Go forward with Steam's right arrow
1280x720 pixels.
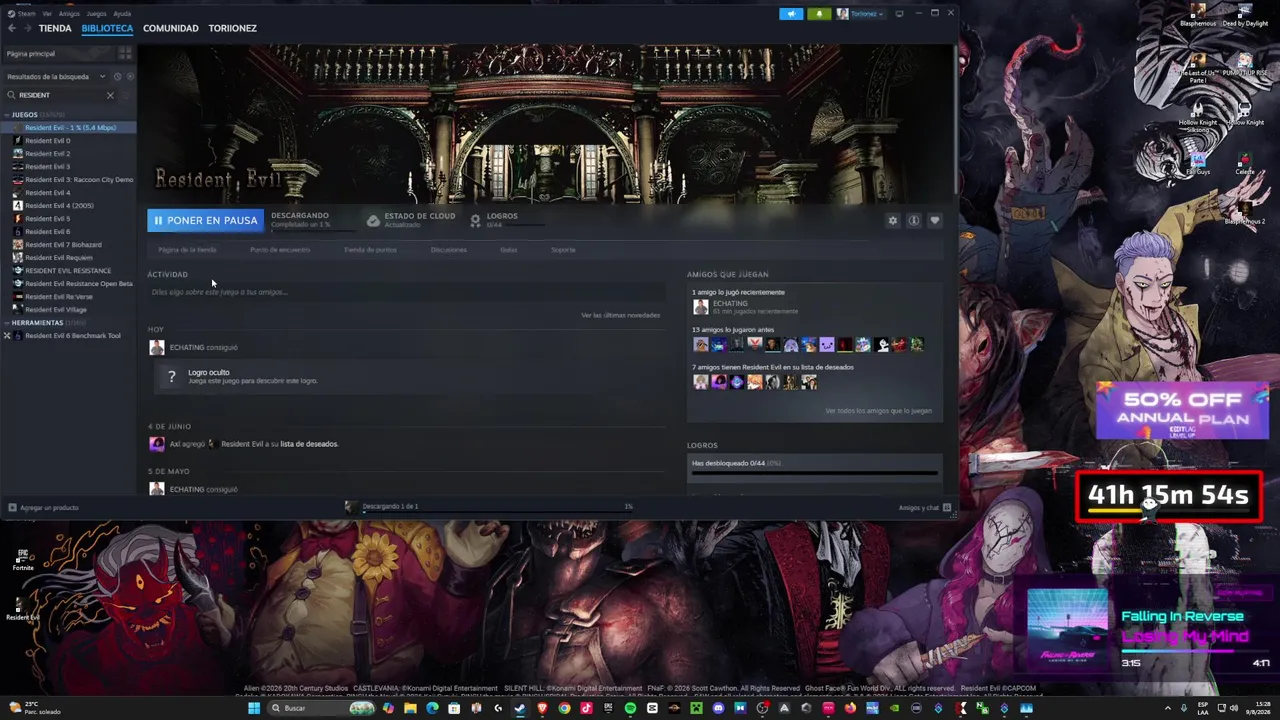click(x=27, y=28)
